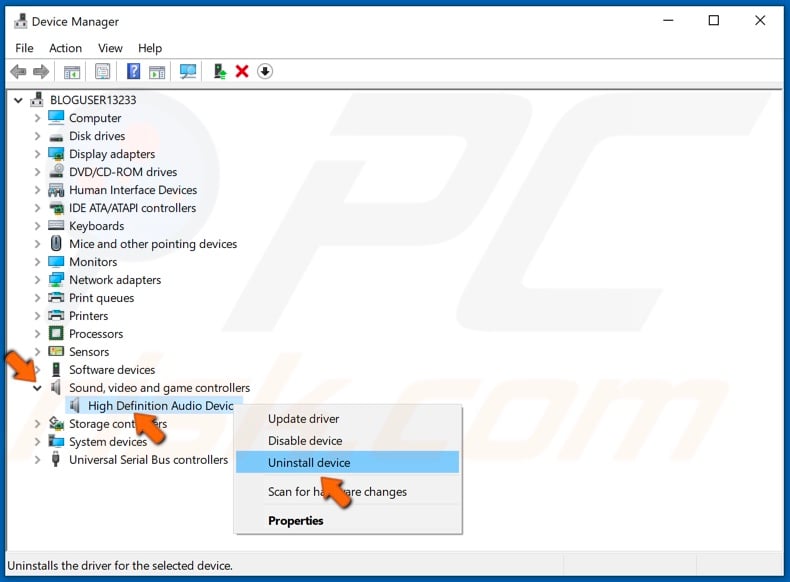Expand the Disk drives chevron

37,136
